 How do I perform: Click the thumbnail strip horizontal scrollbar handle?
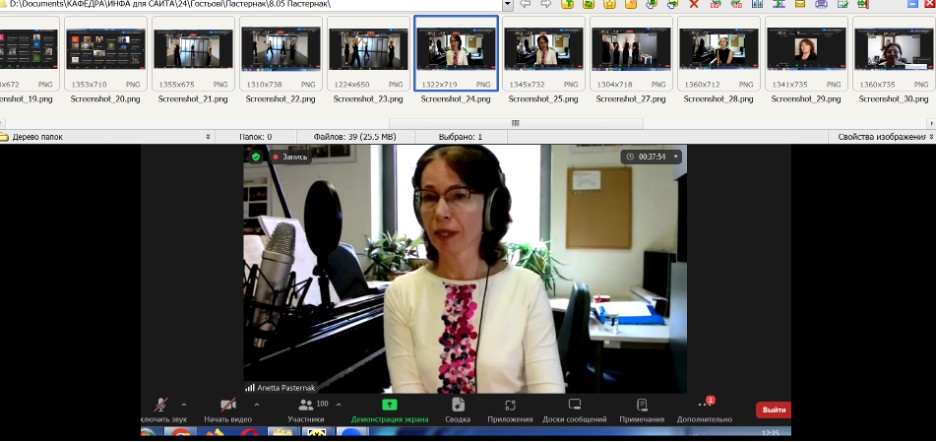[516, 123]
